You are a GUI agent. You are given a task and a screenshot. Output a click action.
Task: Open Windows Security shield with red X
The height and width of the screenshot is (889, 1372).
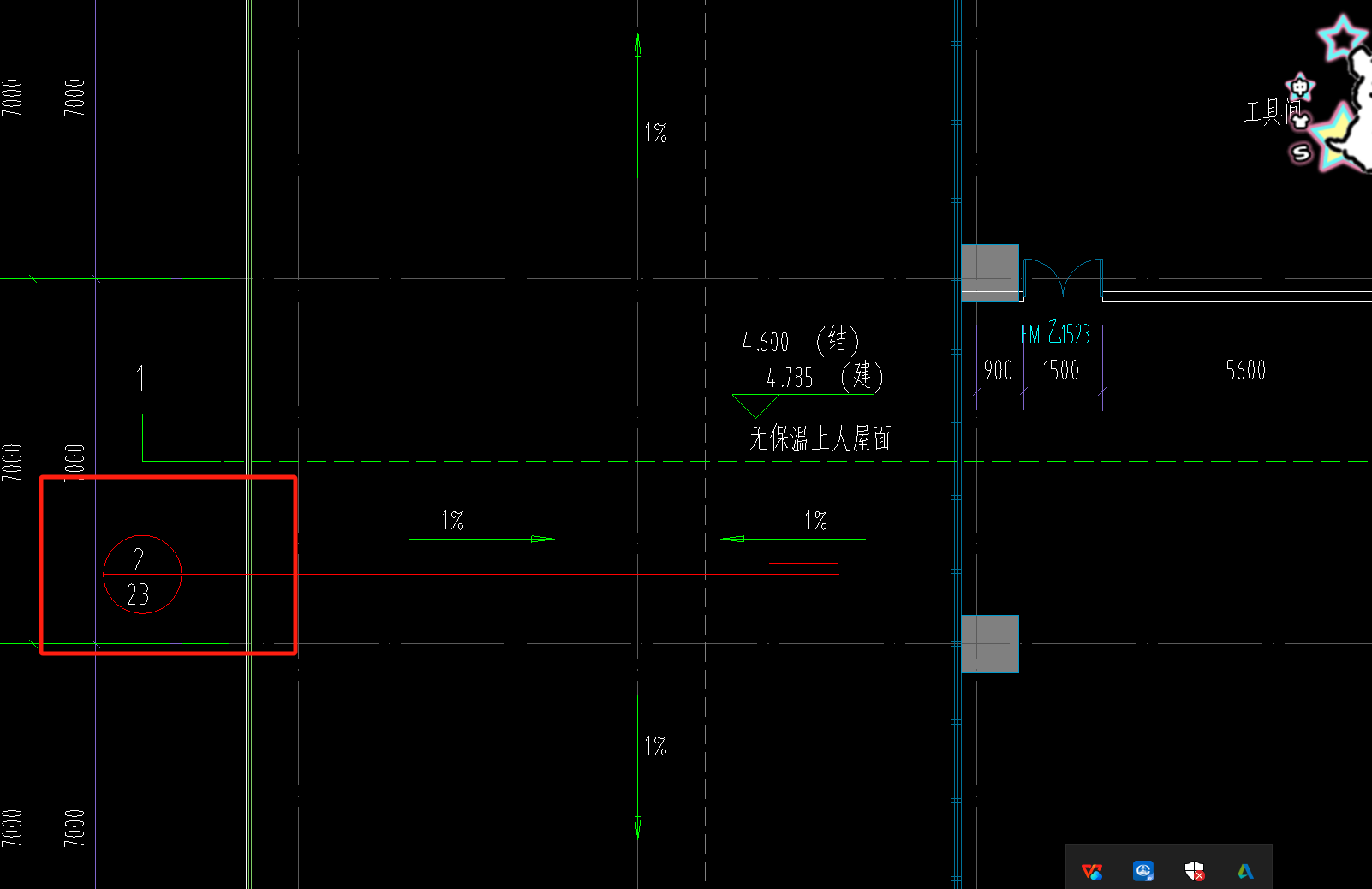click(x=1195, y=871)
